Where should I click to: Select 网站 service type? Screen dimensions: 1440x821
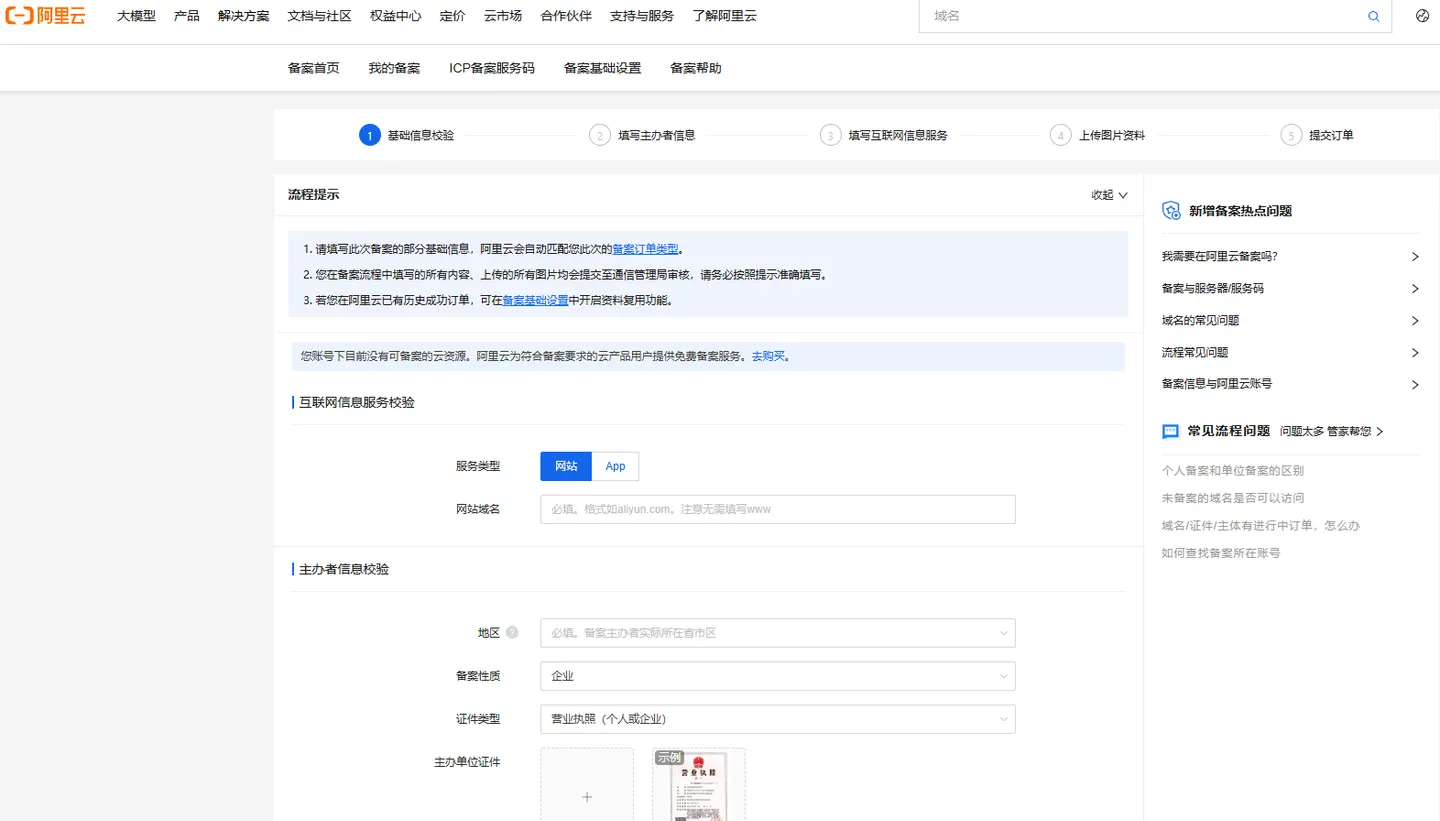566,467
